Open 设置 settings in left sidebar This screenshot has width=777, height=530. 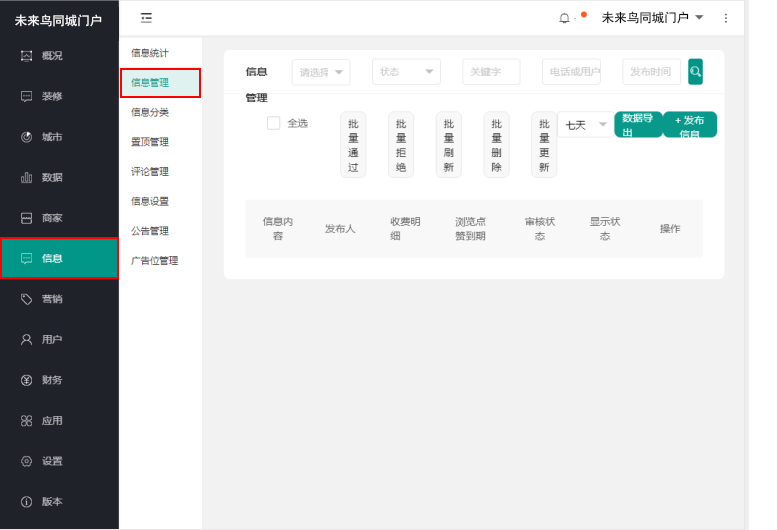51,461
